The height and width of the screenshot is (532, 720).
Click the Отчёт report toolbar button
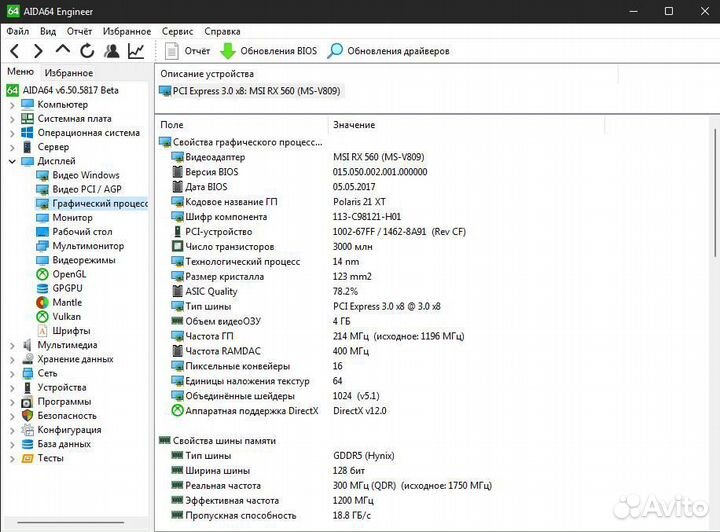(x=187, y=51)
